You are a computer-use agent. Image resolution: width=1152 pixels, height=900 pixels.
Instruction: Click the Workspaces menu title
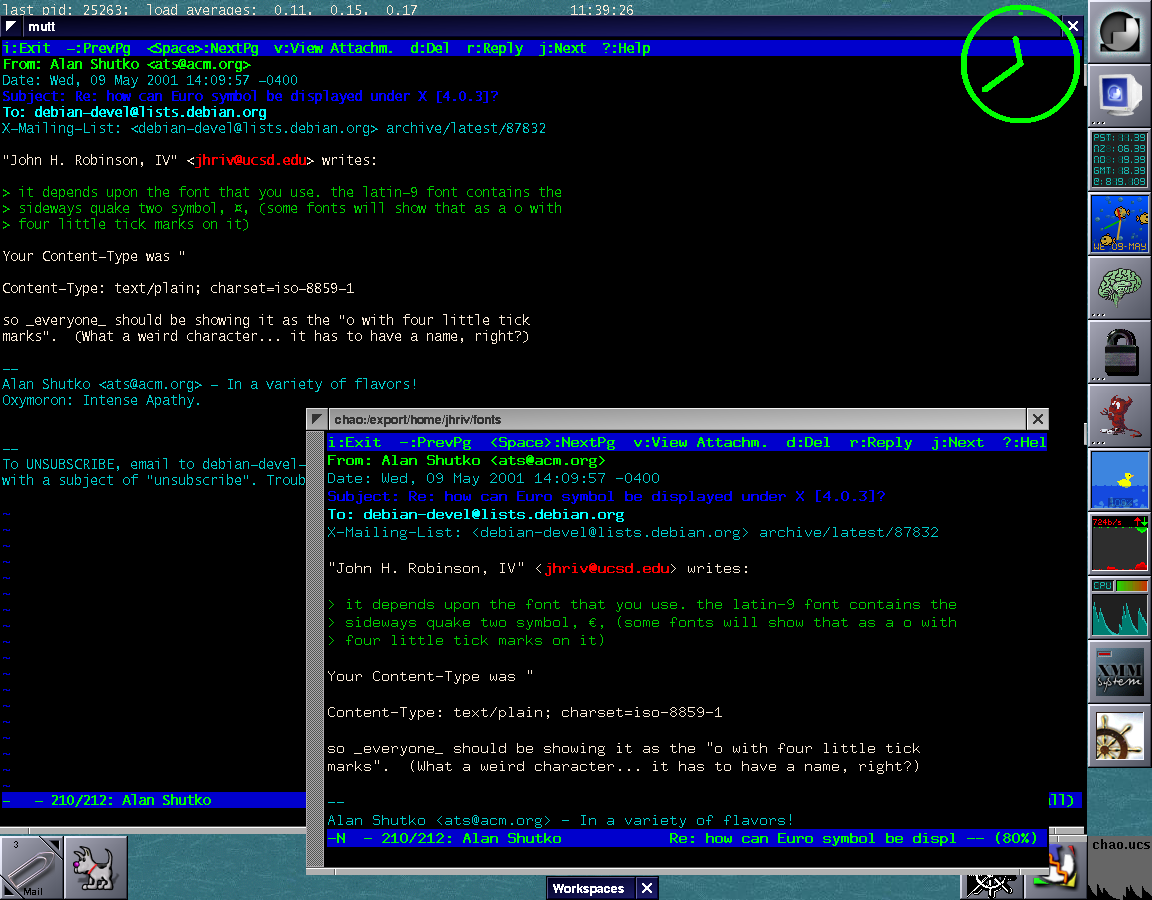click(x=588, y=888)
